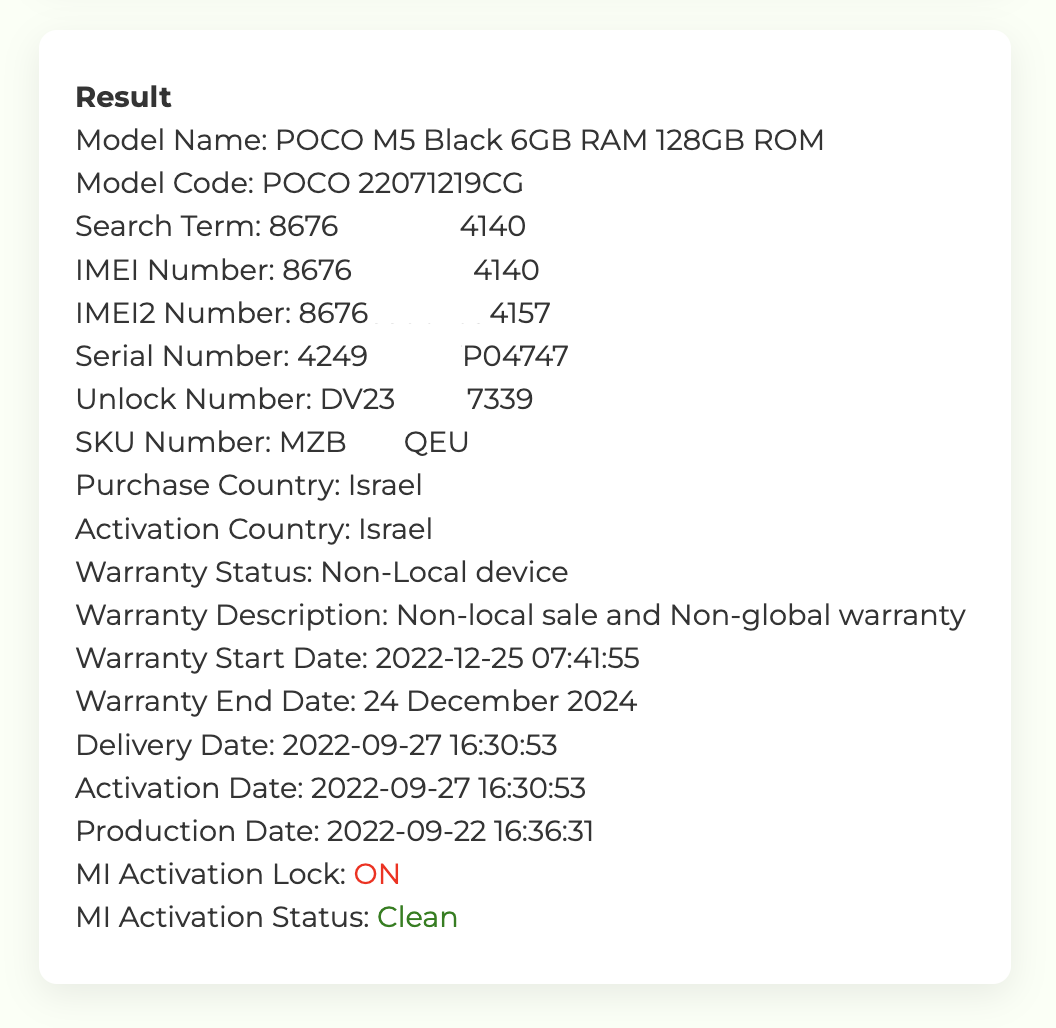Click the green Clean status value
The width and height of the screenshot is (1056, 1028).
click(x=418, y=918)
